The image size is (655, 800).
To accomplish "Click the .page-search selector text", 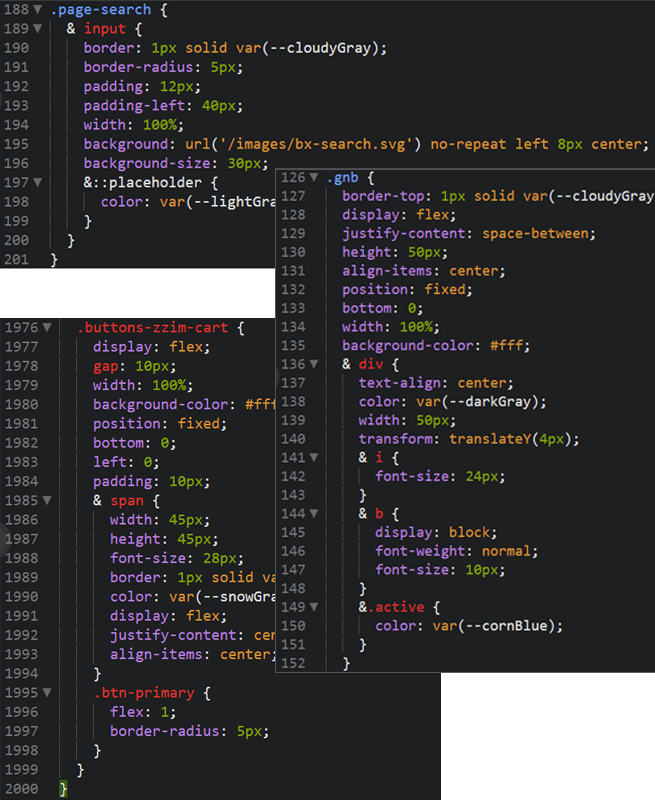I will click(x=101, y=10).
